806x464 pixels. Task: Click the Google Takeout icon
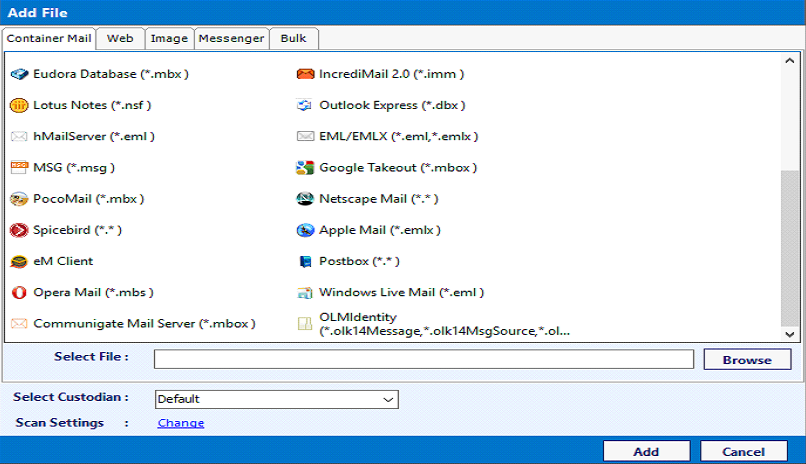click(305, 168)
